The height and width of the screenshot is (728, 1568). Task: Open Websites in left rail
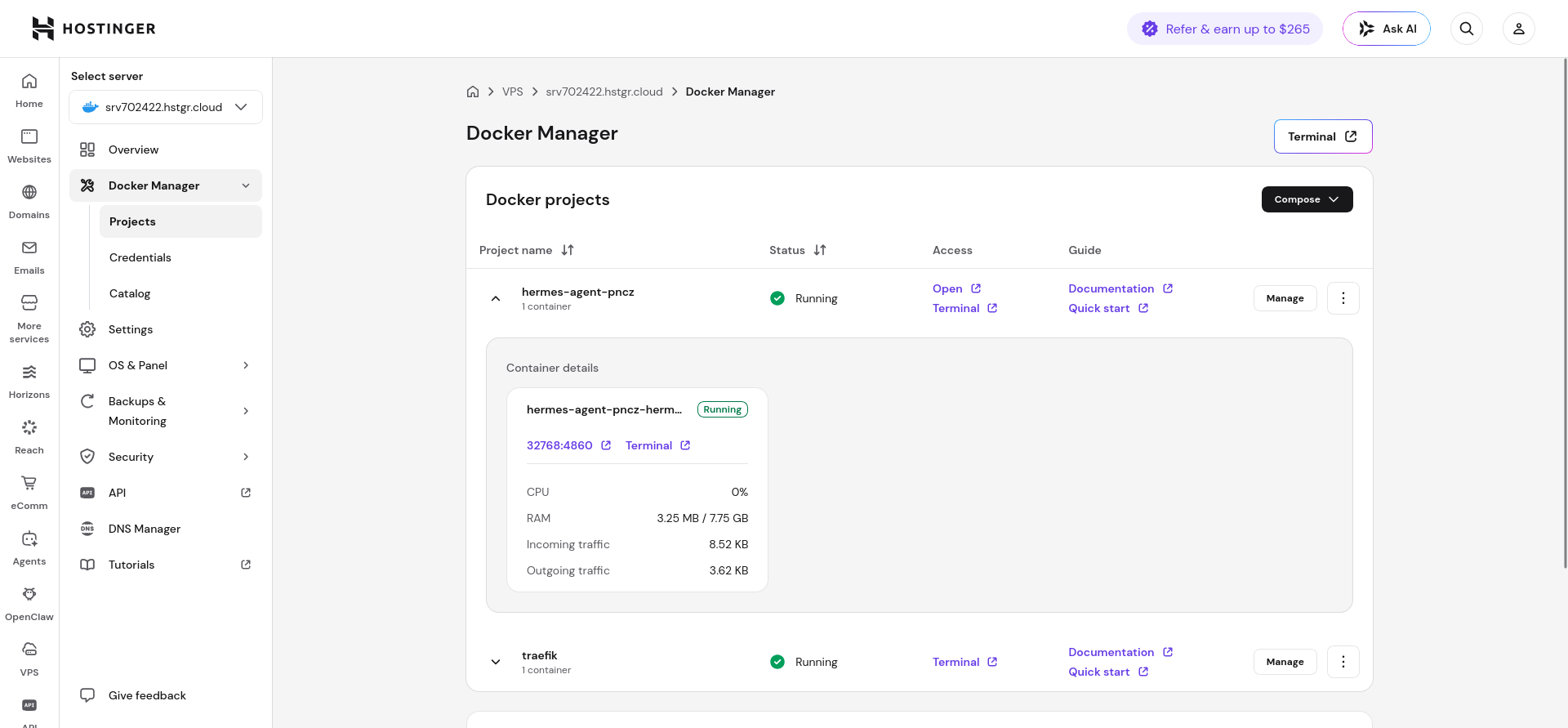(x=29, y=146)
